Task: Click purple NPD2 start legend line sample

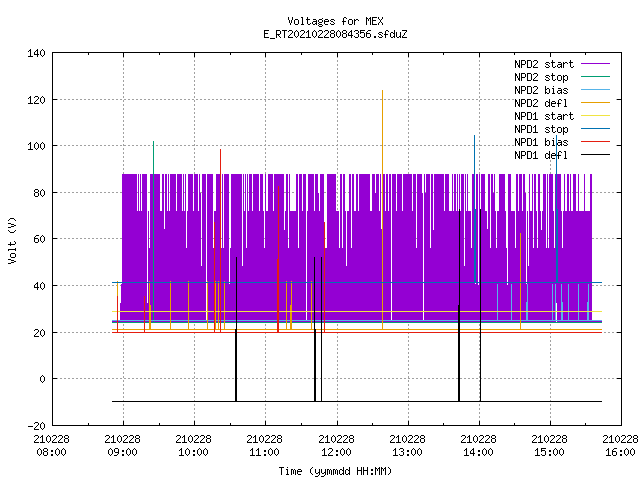Action: [596, 64]
